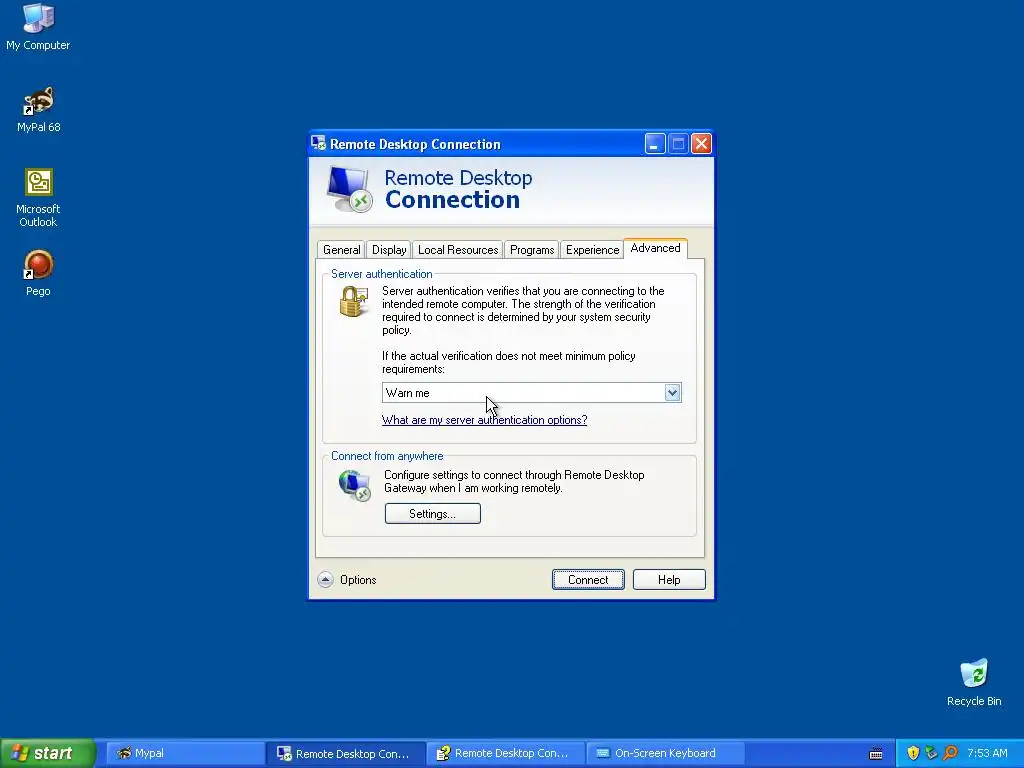The width and height of the screenshot is (1024, 768).
Task: Click the padlock server authentication icon
Action: (x=354, y=302)
